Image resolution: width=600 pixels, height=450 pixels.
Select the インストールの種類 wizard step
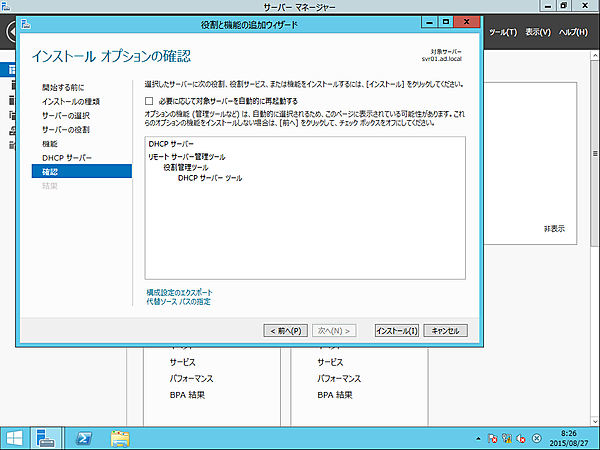(71, 102)
